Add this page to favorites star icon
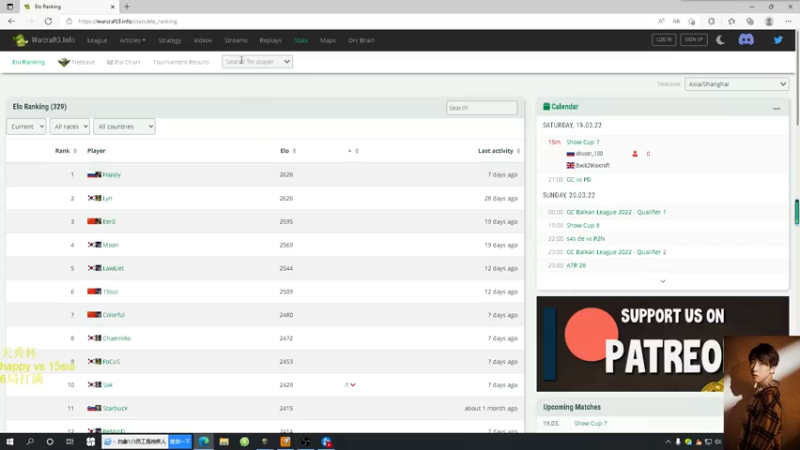The height and width of the screenshot is (450, 800). tap(691, 21)
